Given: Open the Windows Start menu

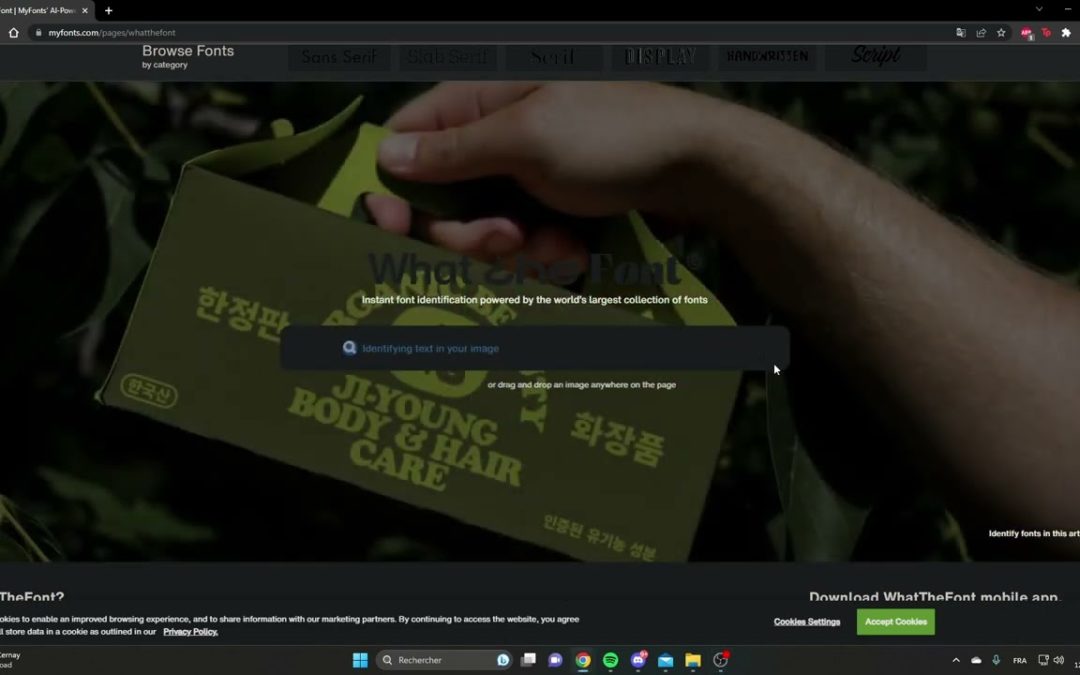Looking at the screenshot, I should (360, 660).
